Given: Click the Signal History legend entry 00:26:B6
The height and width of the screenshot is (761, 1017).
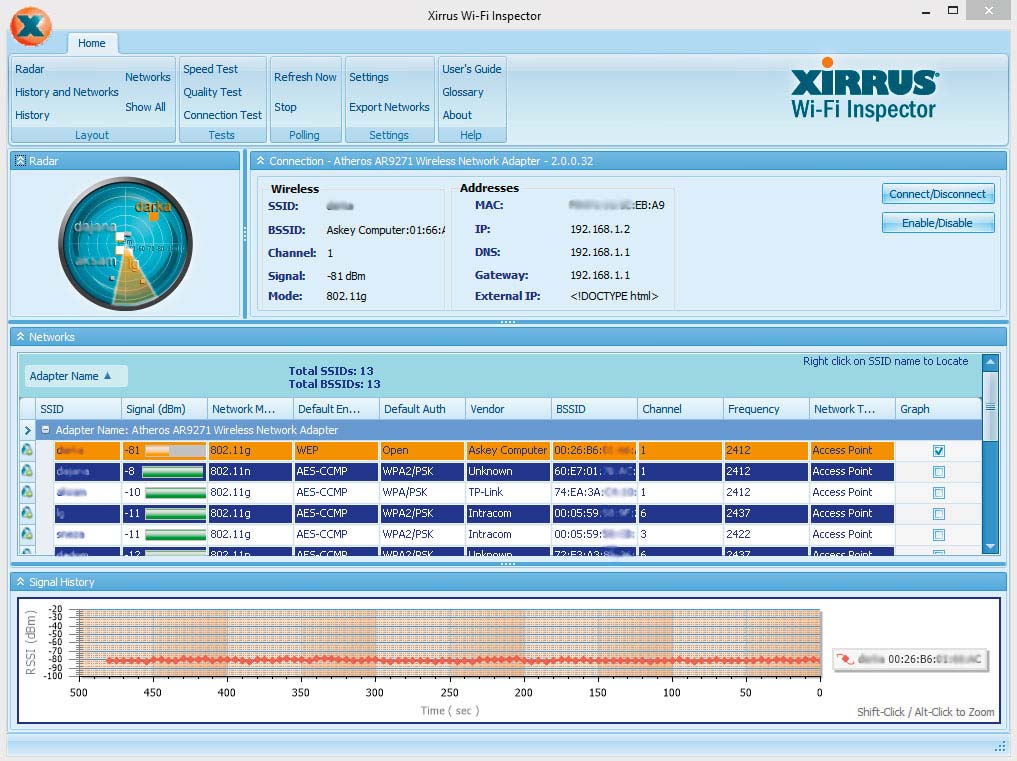Looking at the screenshot, I should click(911, 660).
